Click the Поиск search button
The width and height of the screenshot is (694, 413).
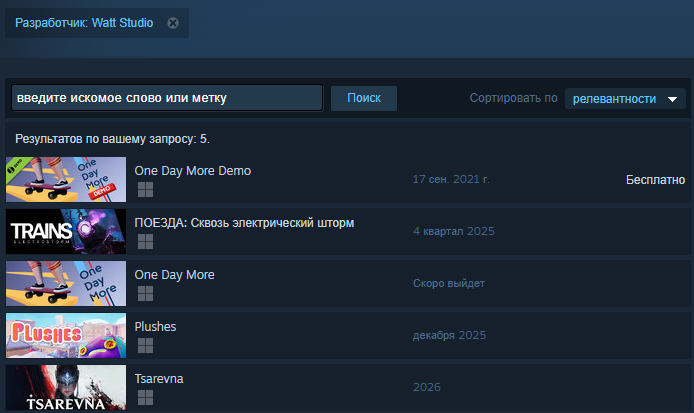coord(364,98)
